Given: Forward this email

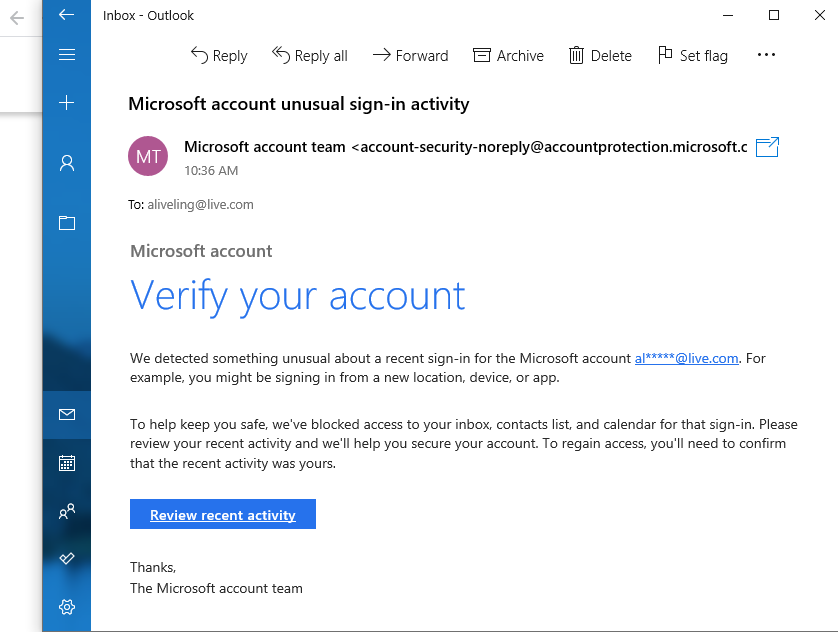Looking at the screenshot, I should [x=410, y=56].
